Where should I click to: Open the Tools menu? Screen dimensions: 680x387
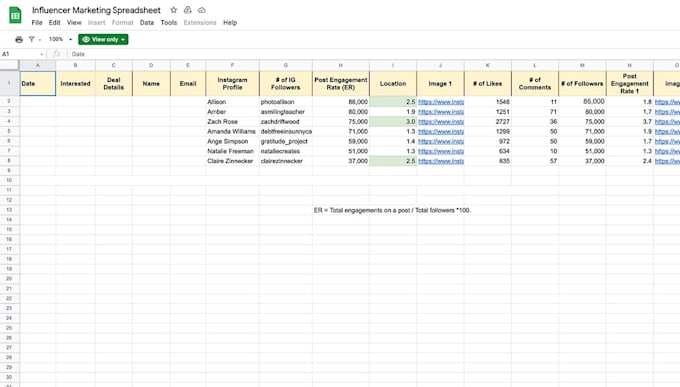(169, 23)
